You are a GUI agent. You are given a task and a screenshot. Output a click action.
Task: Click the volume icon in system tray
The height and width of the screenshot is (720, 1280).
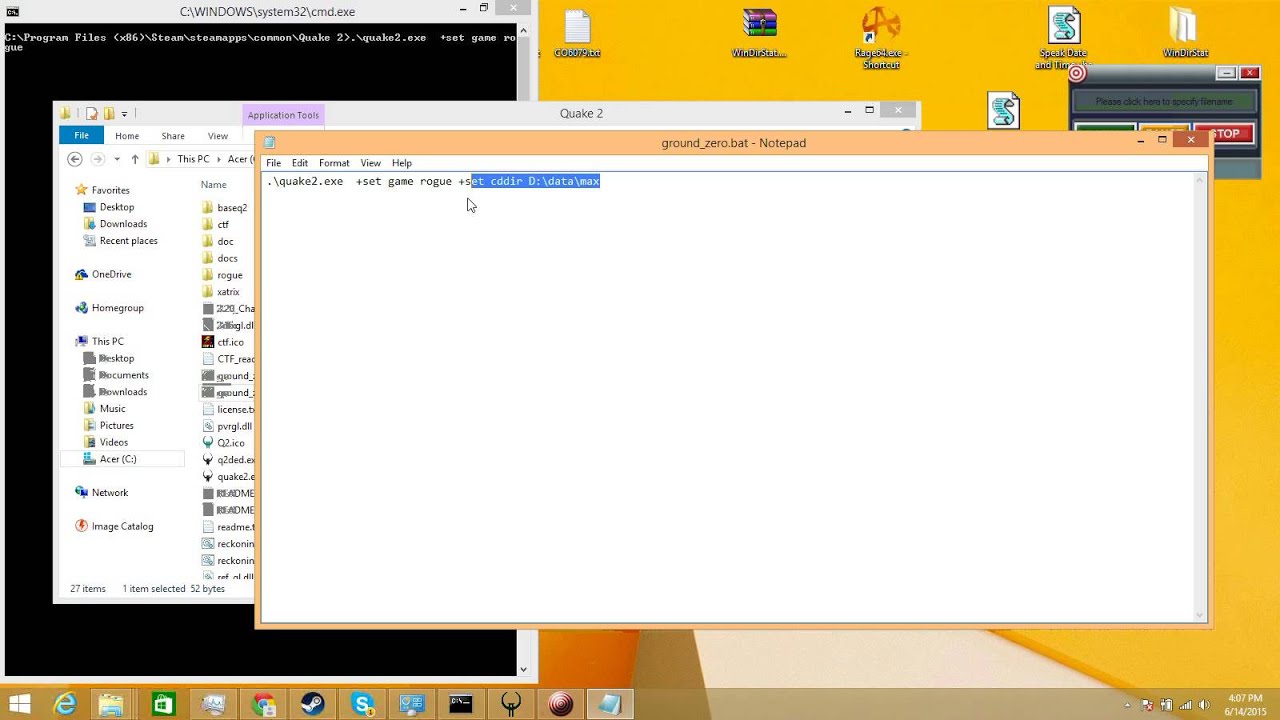pos(1204,705)
